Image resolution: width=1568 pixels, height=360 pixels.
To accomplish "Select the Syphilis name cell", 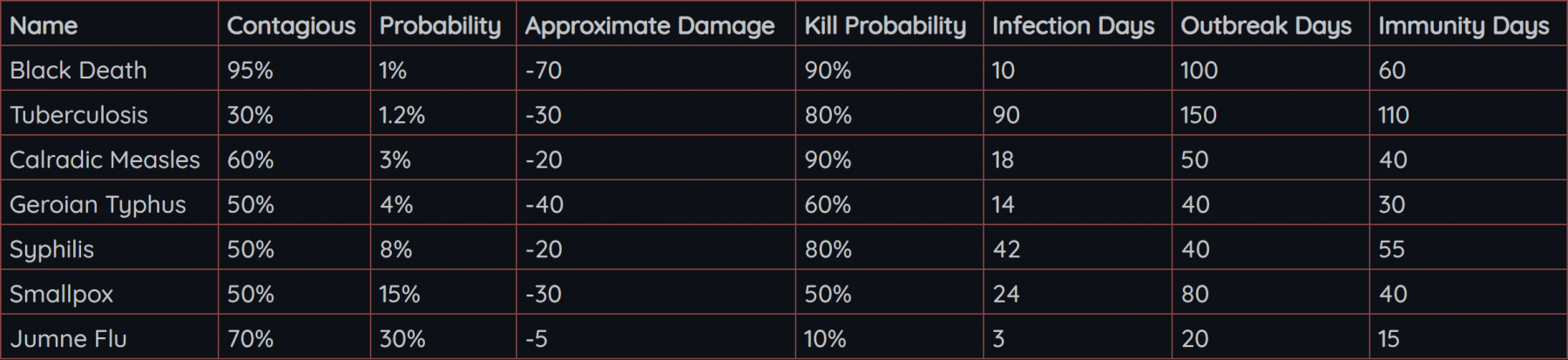I will tap(51, 249).
